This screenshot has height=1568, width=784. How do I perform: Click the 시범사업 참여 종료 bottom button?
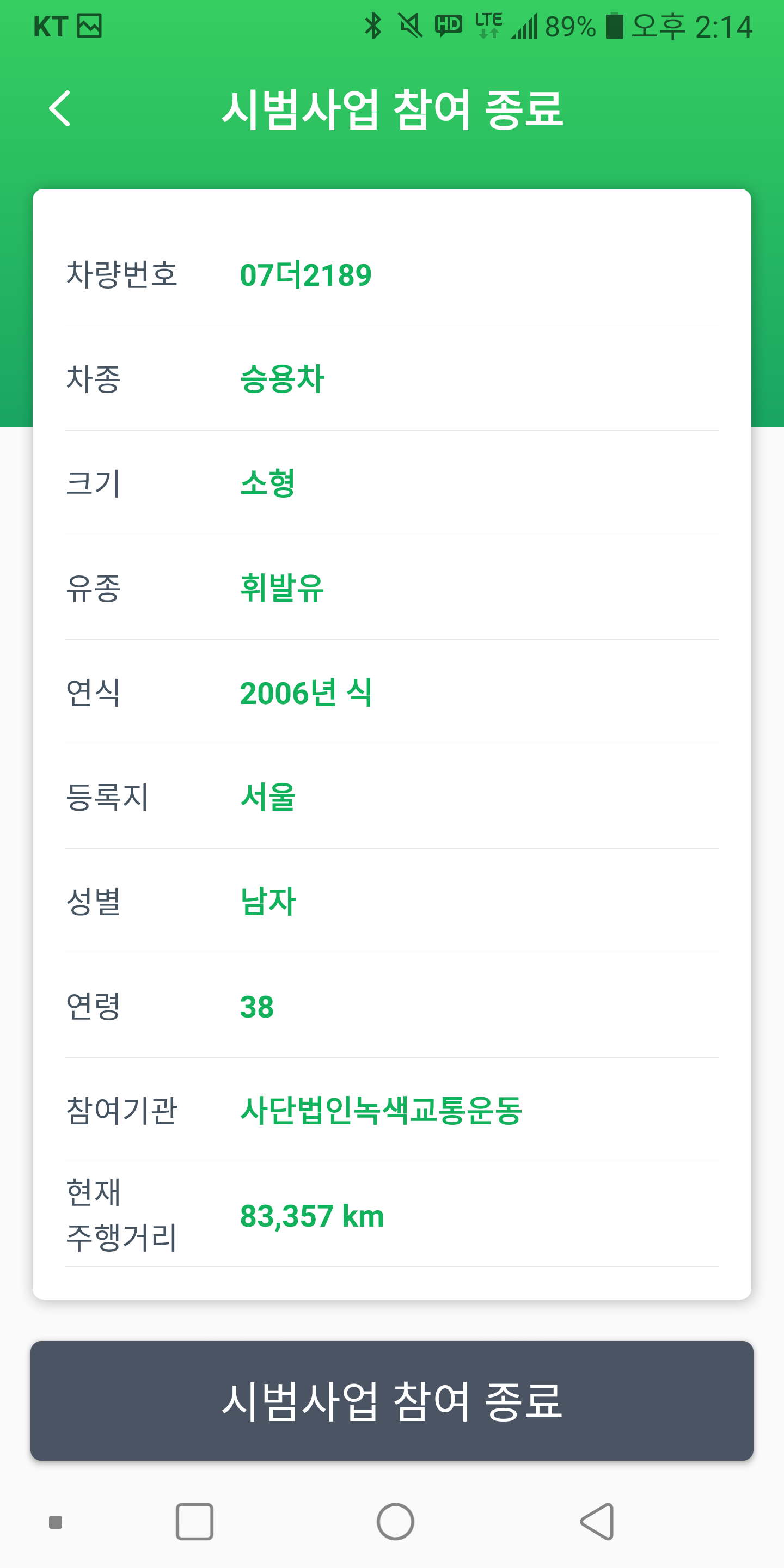click(392, 1401)
